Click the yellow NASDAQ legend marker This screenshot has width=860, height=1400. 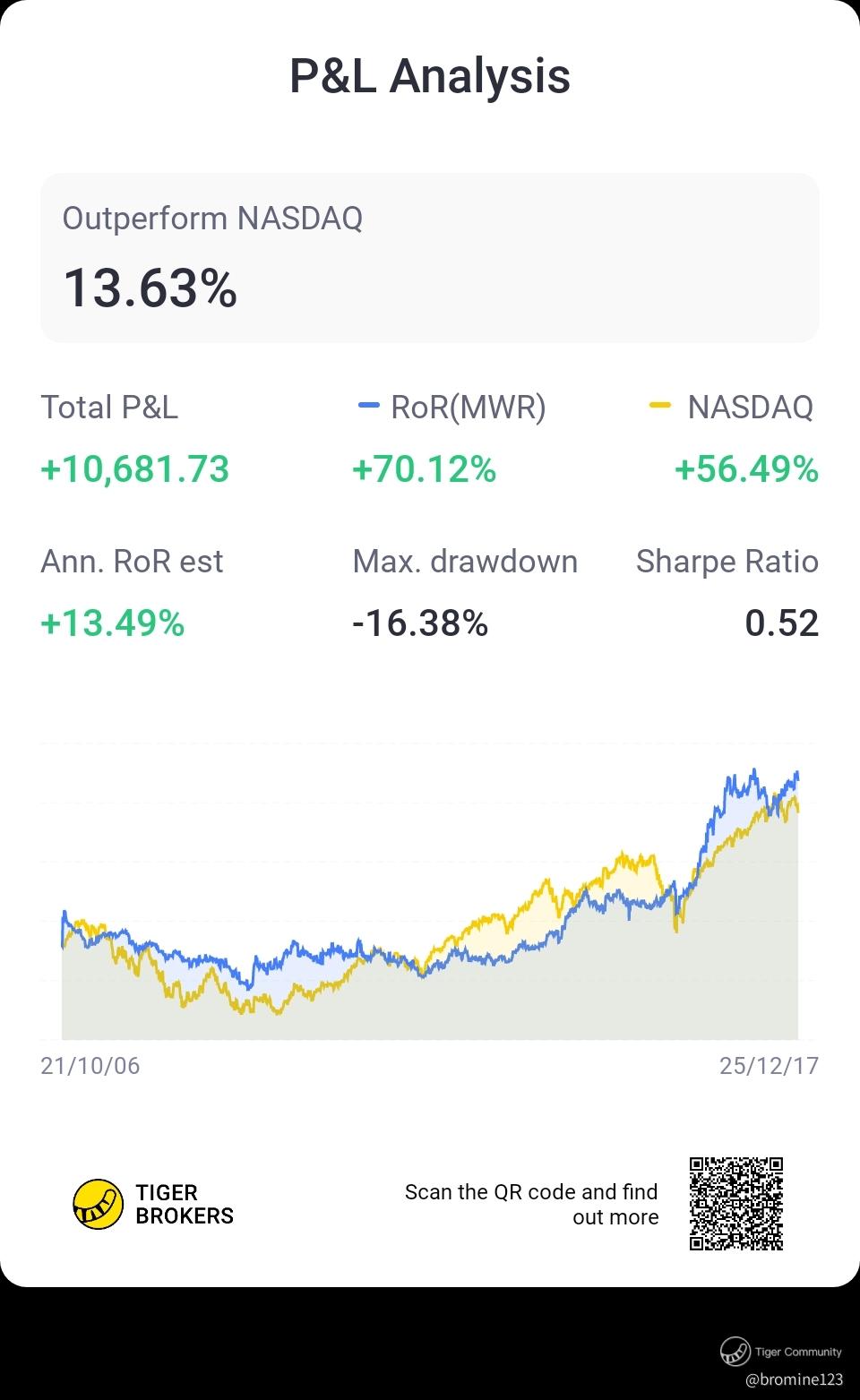pos(659,407)
